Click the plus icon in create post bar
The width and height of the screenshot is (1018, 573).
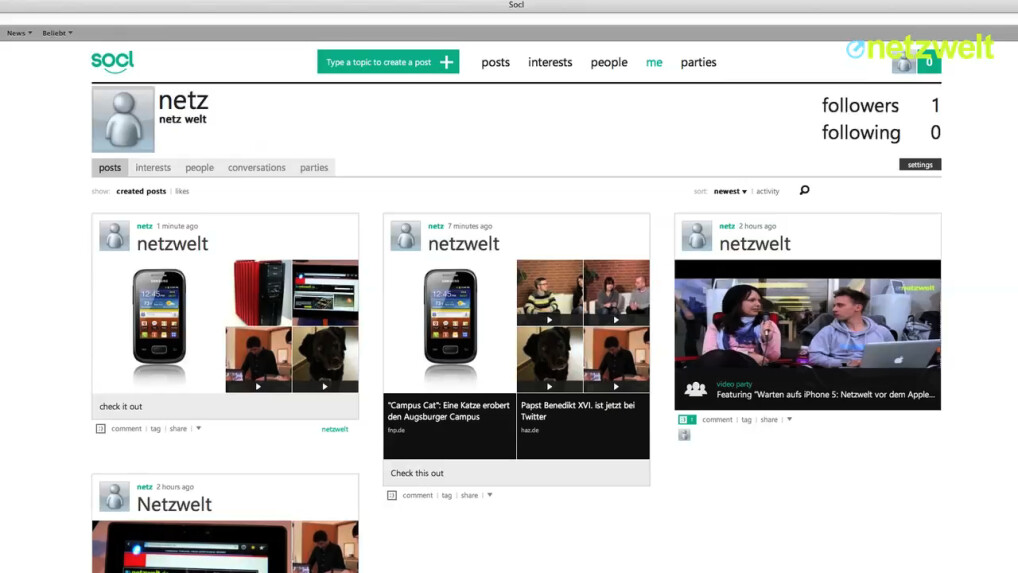point(446,62)
